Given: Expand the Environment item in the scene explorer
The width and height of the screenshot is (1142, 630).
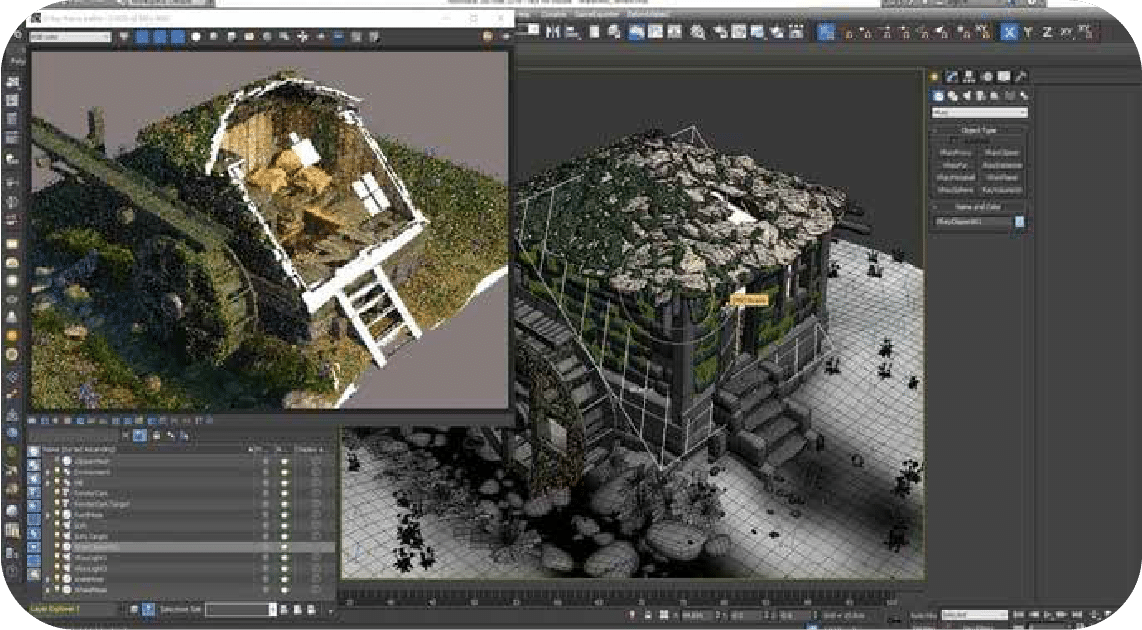Looking at the screenshot, I should 48,472.
